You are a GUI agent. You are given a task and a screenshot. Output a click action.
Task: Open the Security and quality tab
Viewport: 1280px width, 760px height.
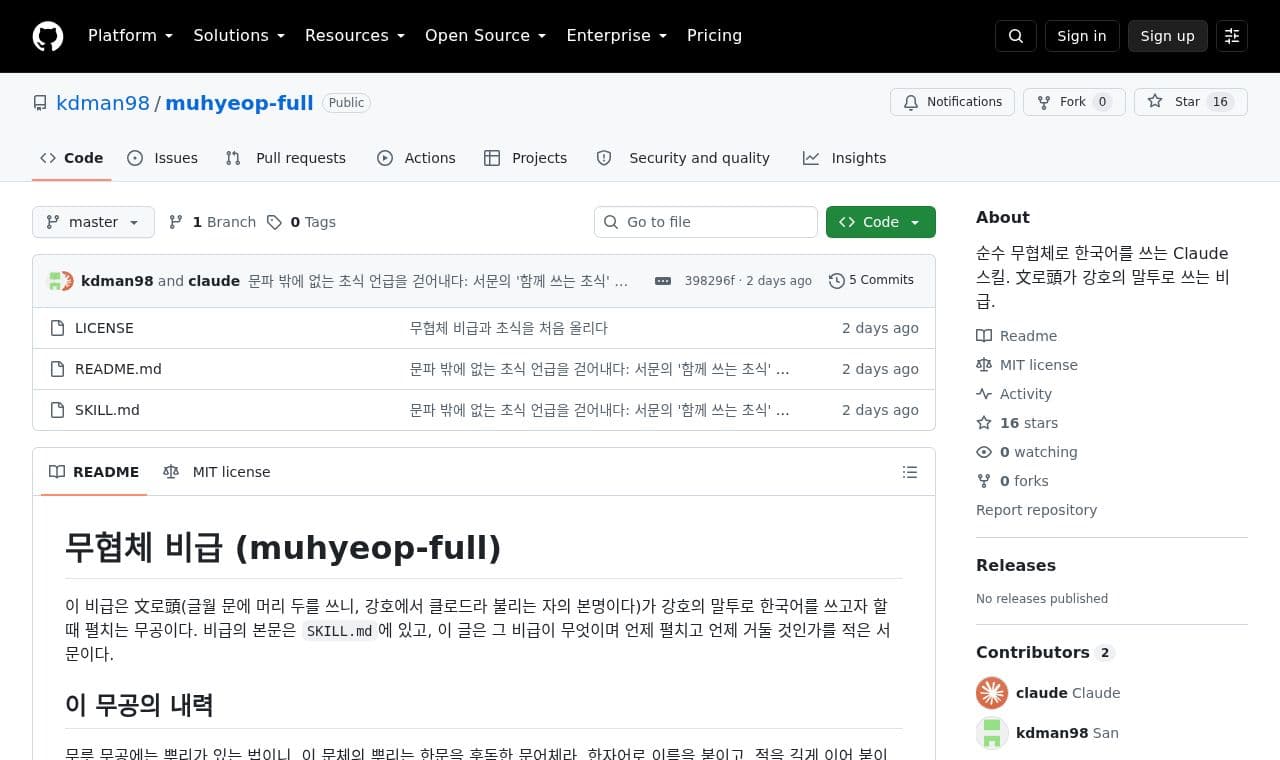tap(683, 158)
